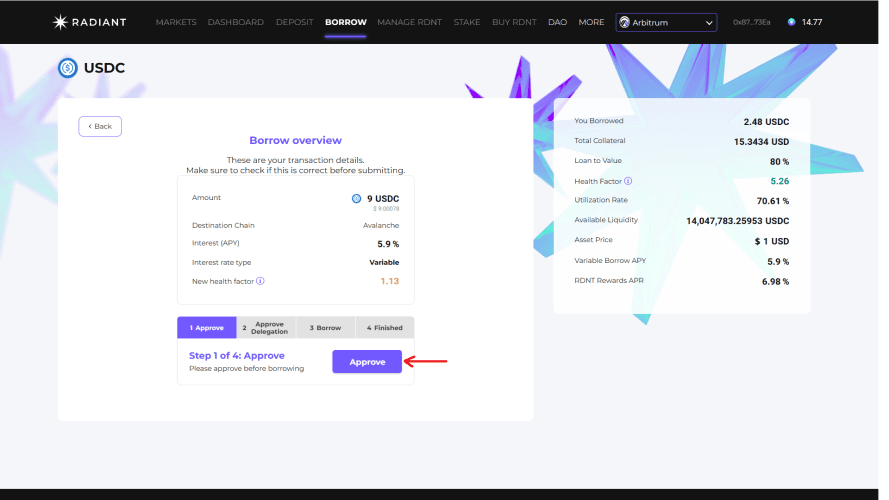Click the USDC coin icon beside page title

pos(67,68)
